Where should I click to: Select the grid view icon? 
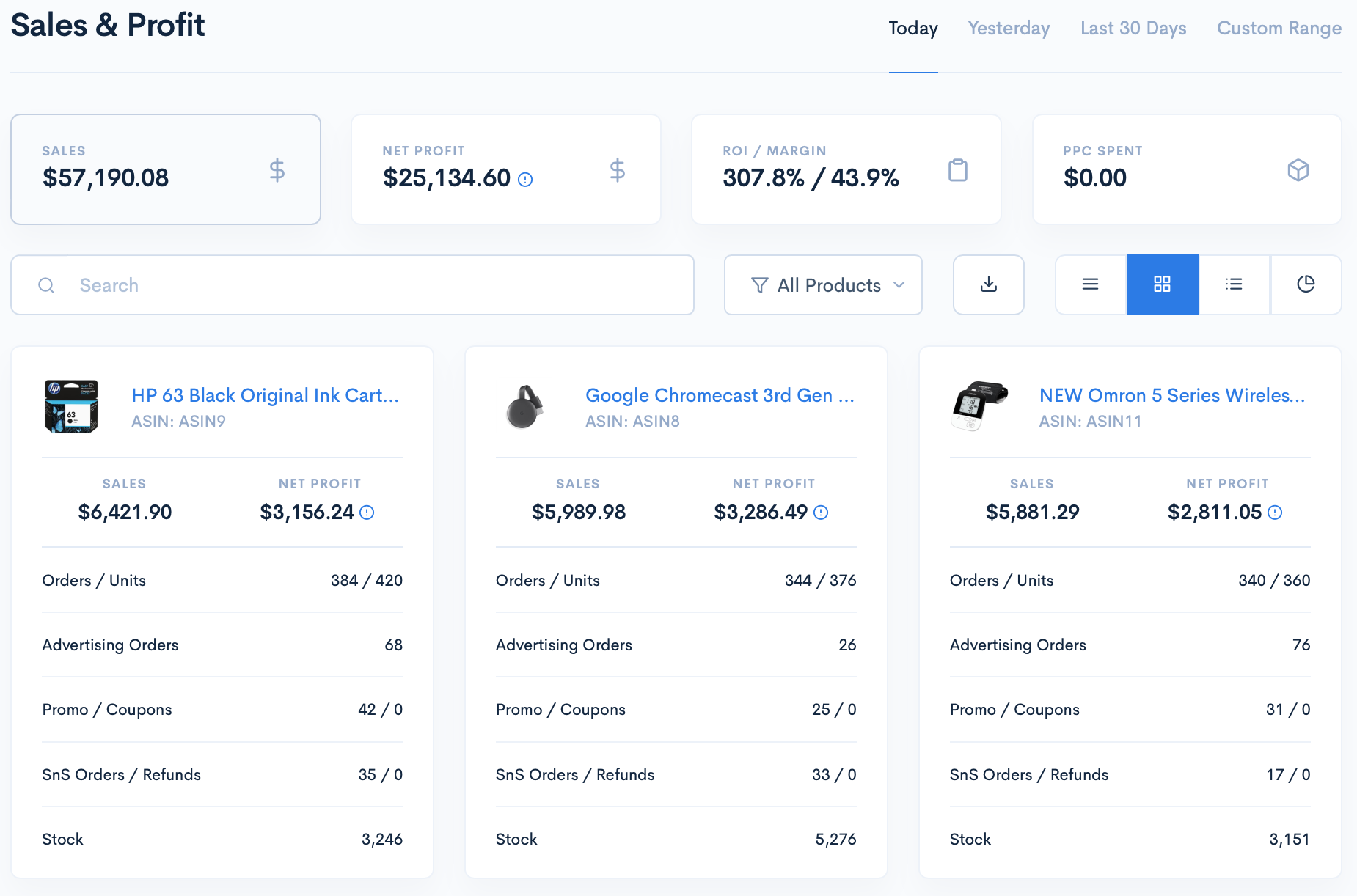tap(1162, 284)
